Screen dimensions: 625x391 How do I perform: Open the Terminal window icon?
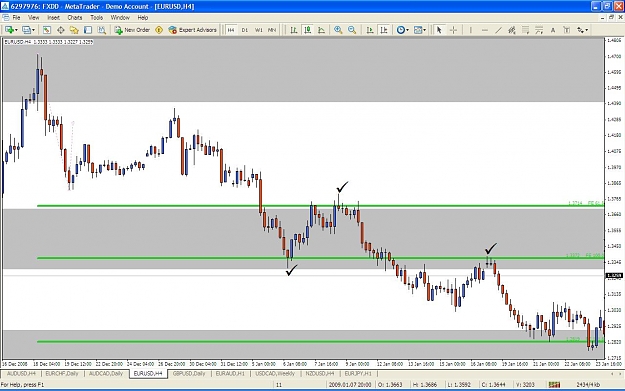88,30
